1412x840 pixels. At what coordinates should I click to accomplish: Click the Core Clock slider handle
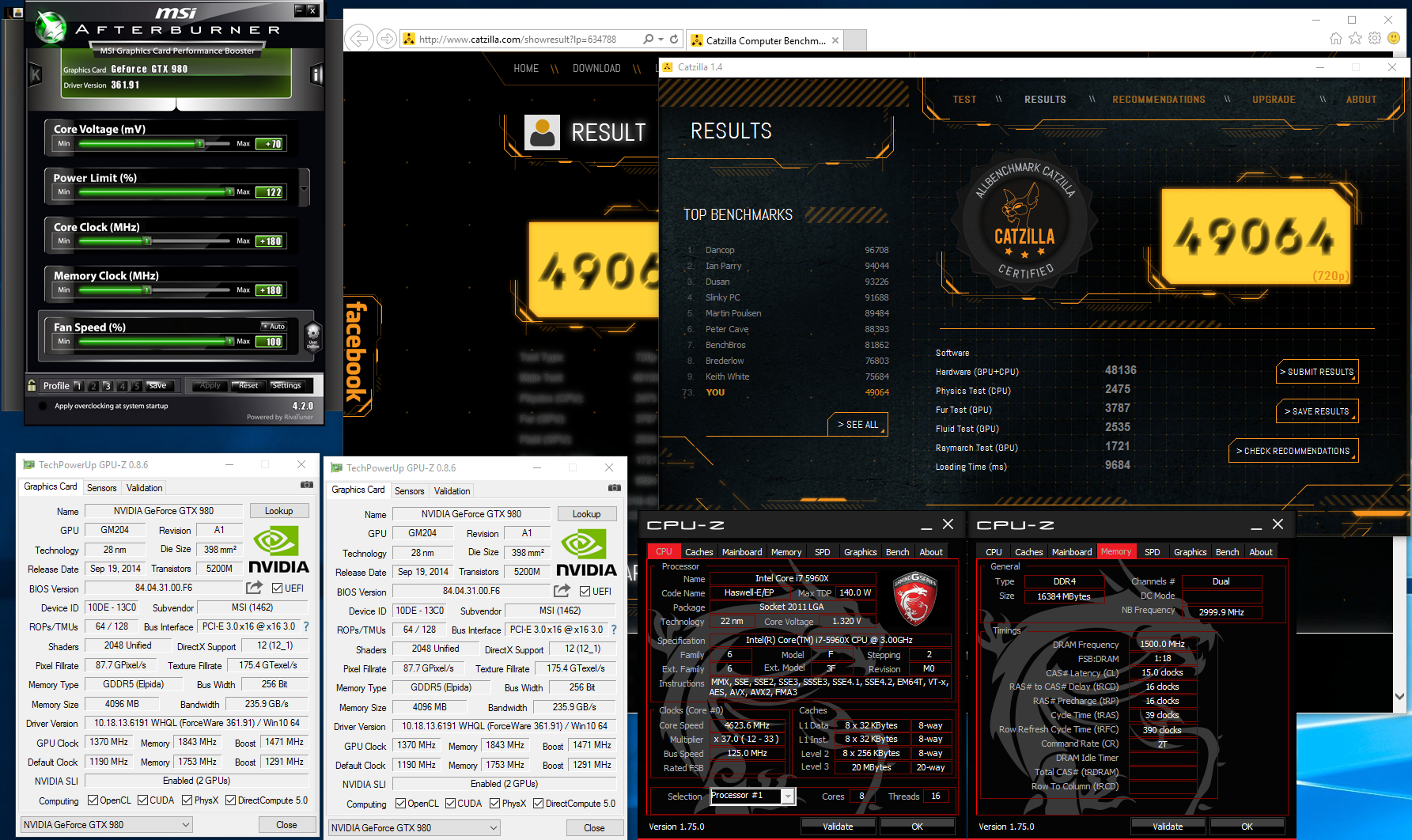pyautogui.click(x=147, y=241)
